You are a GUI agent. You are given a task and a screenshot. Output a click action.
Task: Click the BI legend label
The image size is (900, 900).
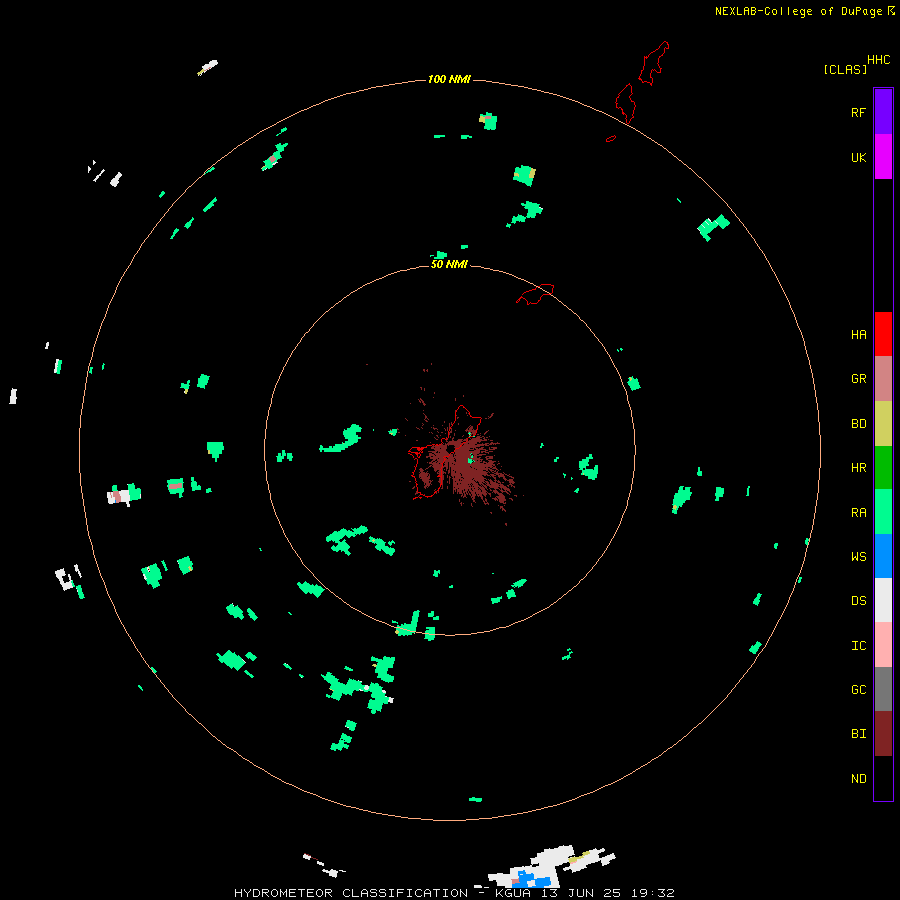[x=858, y=734]
